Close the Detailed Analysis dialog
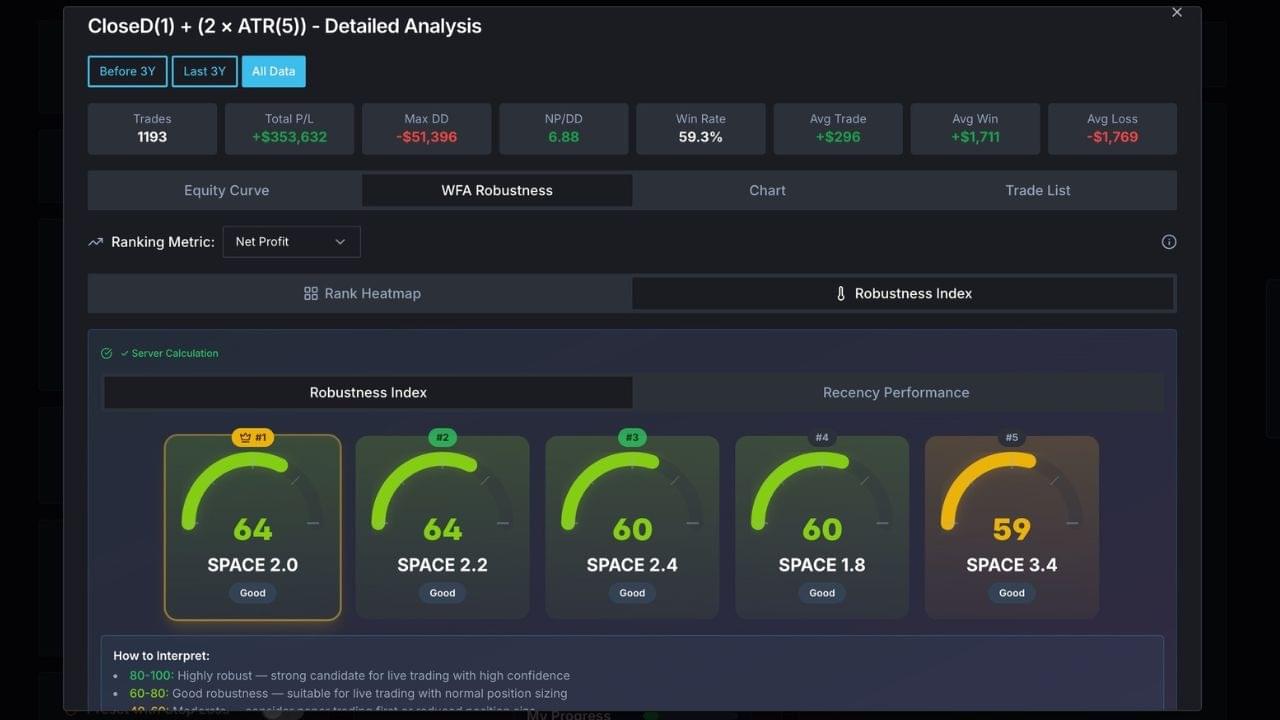This screenshot has width=1280, height=720. tap(1177, 13)
